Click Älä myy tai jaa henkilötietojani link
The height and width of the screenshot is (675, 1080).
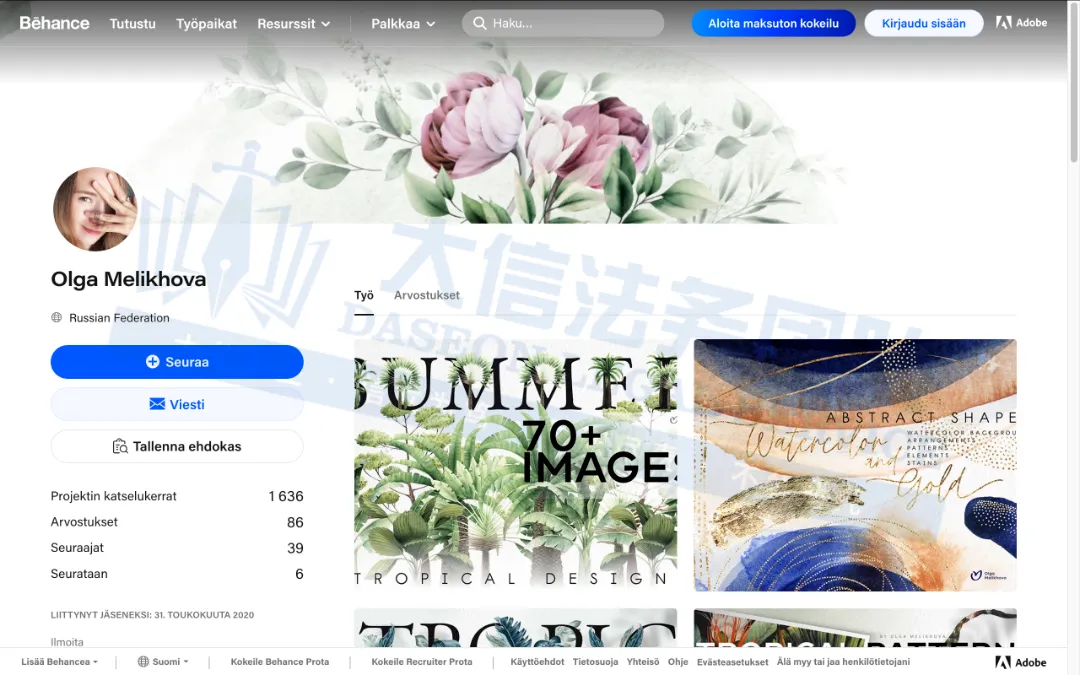843,661
